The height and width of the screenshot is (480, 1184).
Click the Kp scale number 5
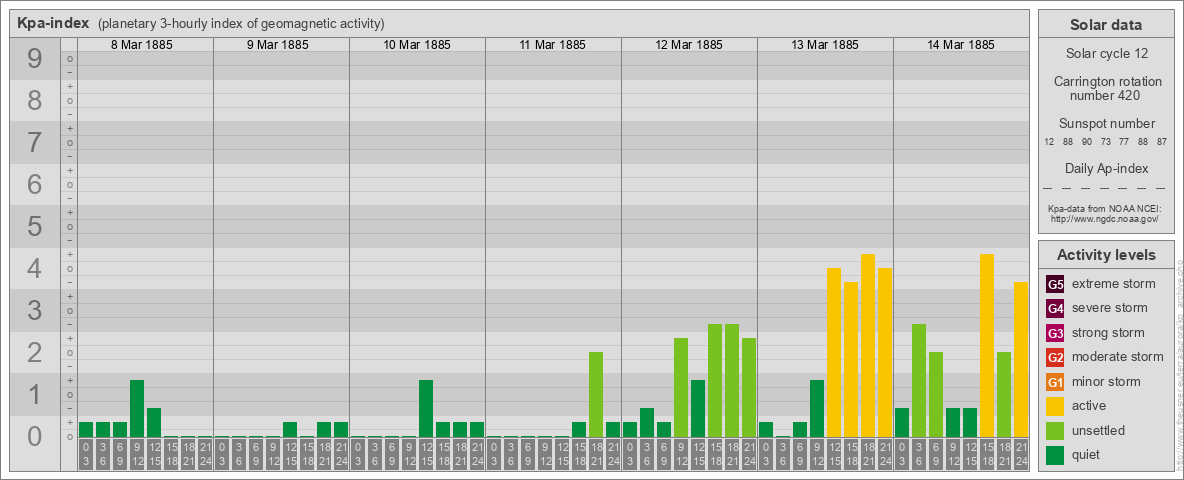click(x=34, y=226)
